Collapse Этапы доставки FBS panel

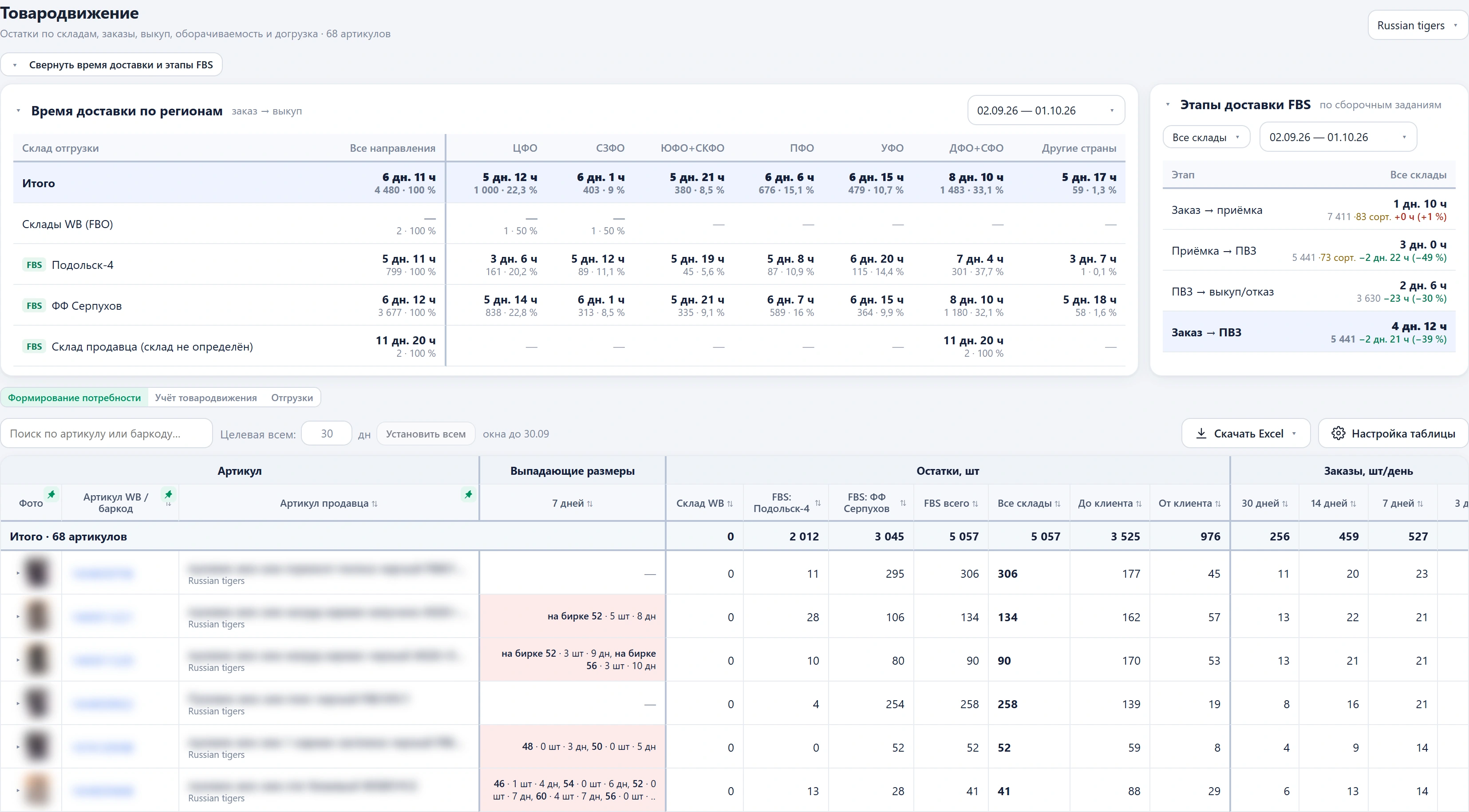pyautogui.click(x=1168, y=104)
